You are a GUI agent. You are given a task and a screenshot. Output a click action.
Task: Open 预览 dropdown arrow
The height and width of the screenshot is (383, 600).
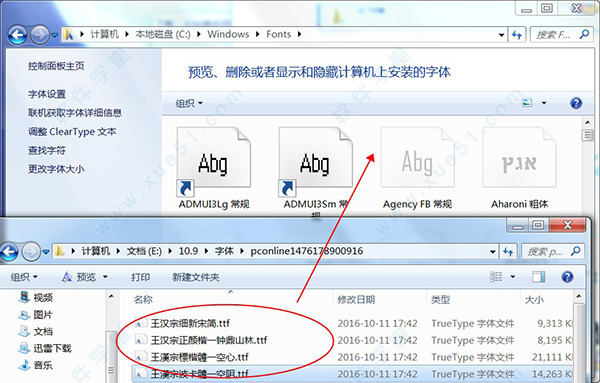(105, 277)
